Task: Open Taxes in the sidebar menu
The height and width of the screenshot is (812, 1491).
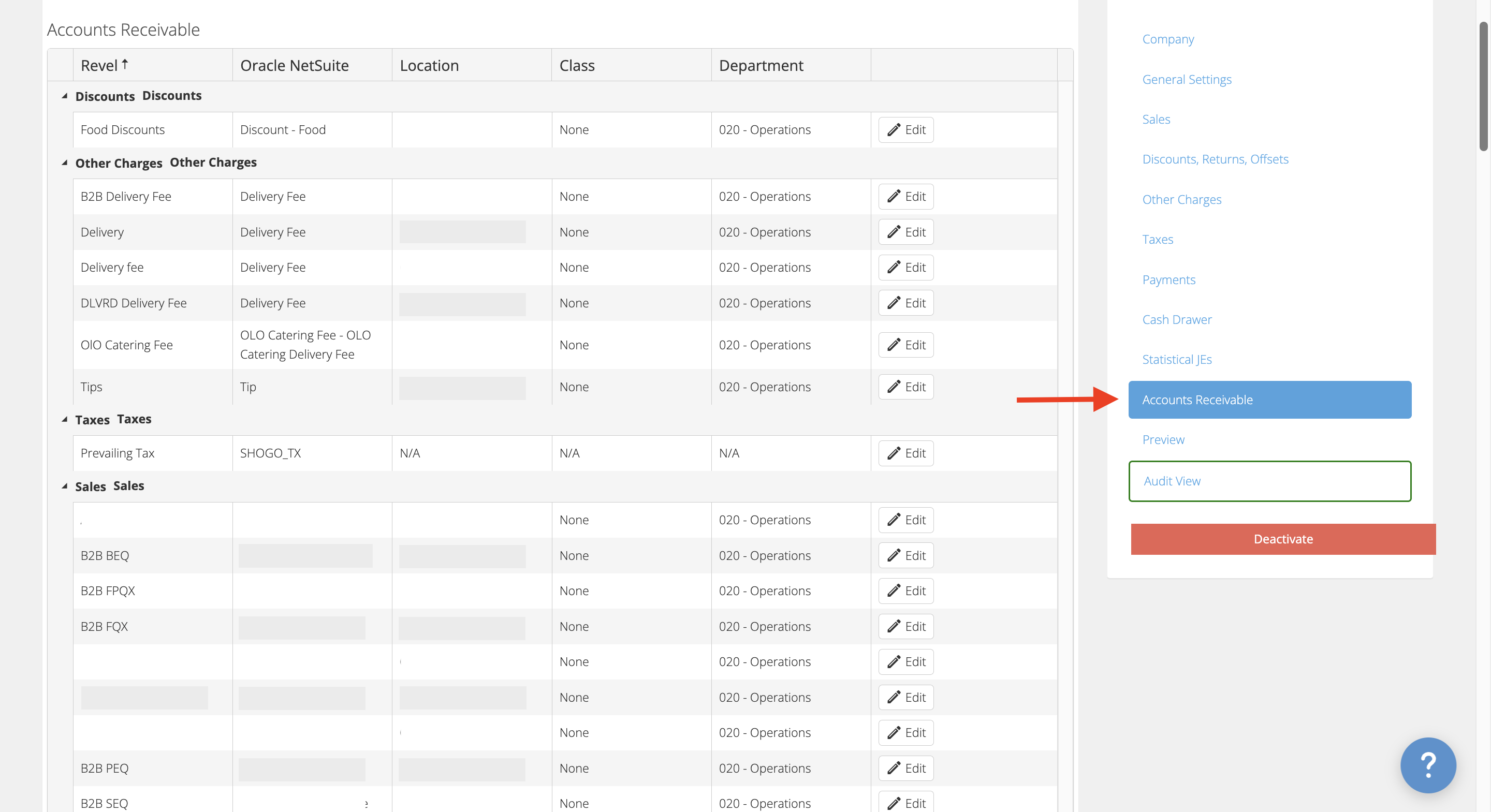Action: 1158,240
